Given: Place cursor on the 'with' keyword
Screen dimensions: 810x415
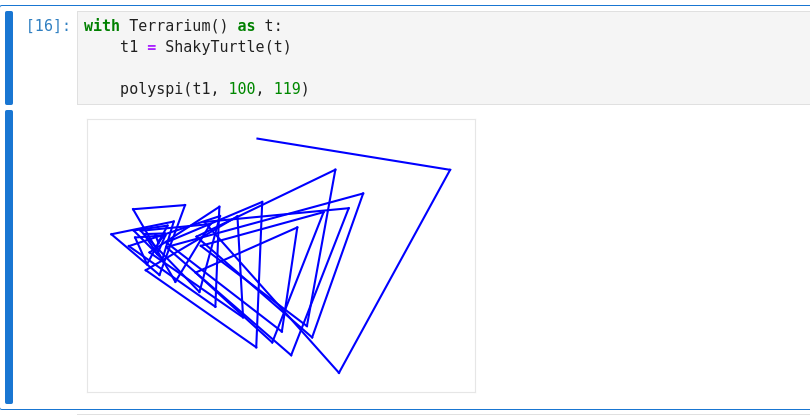Looking at the screenshot, I should (101, 26).
